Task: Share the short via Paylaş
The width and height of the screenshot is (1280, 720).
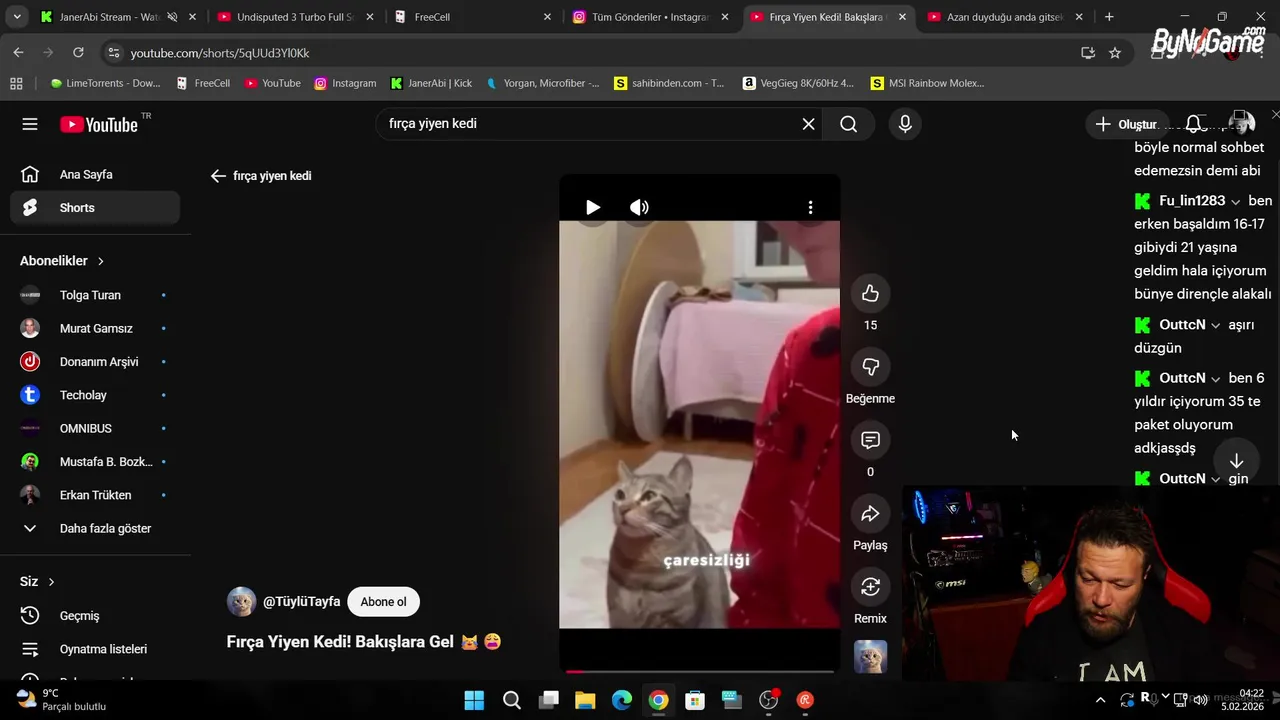Action: (870, 513)
